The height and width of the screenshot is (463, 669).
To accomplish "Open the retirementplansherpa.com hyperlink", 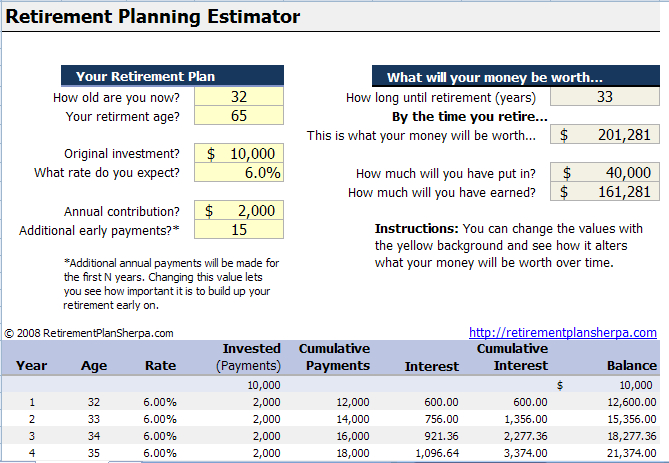I will 563,332.
